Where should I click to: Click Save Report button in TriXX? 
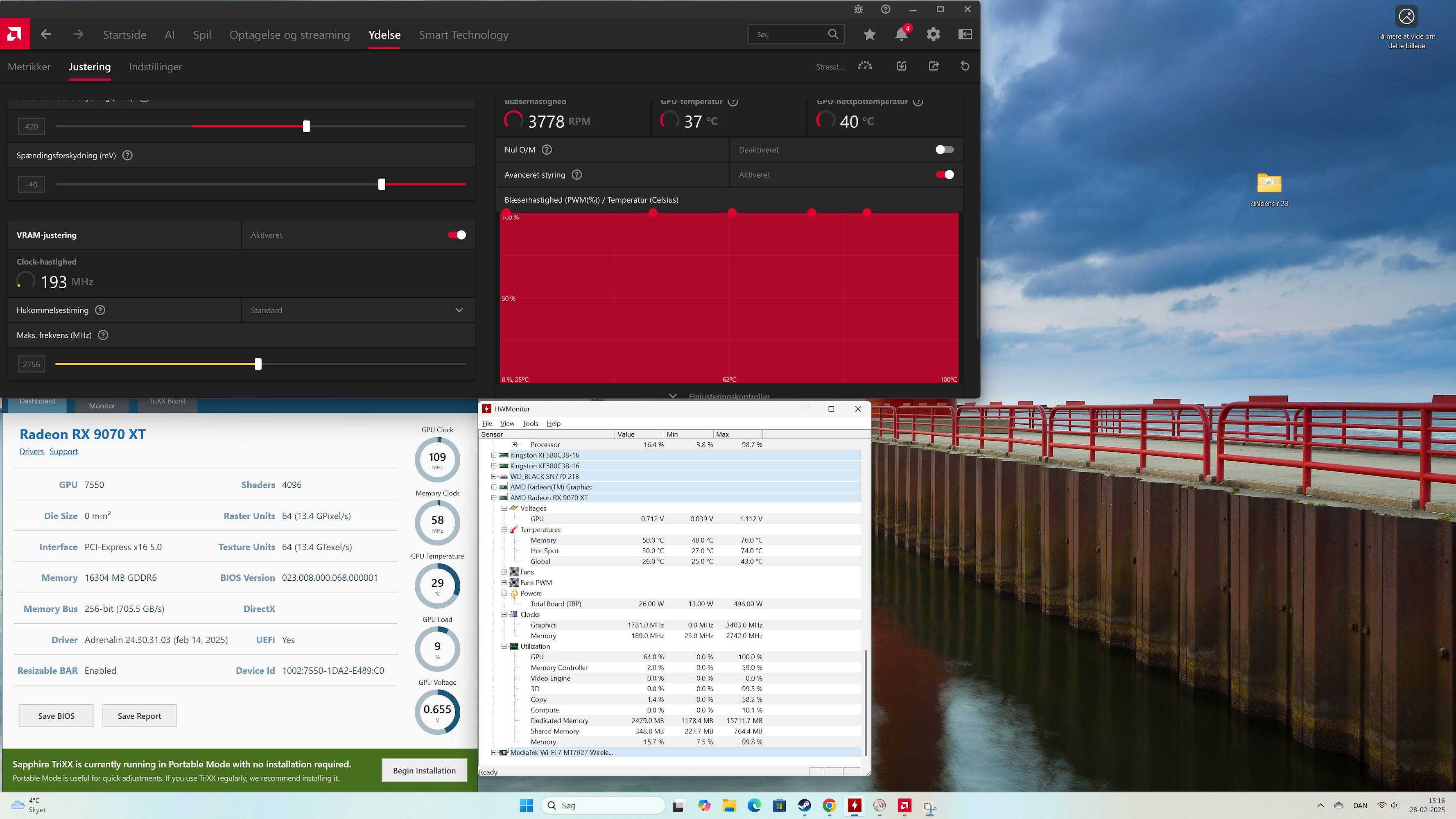(139, 715)
